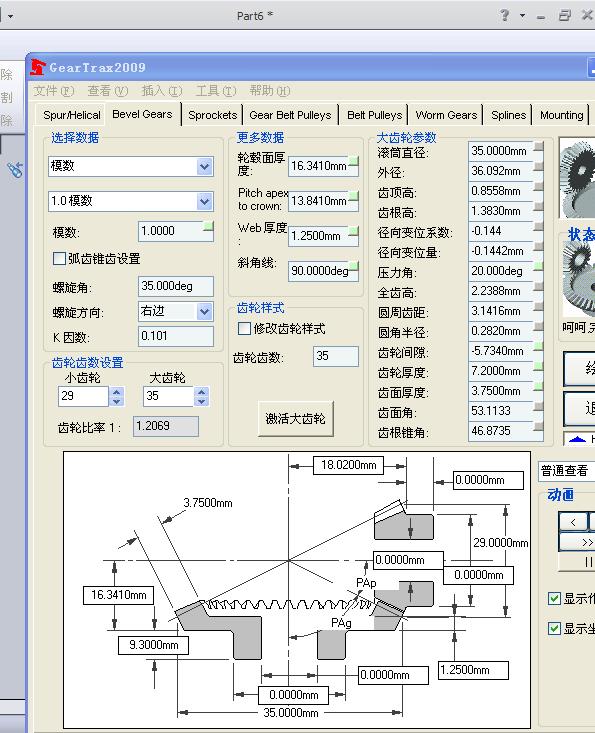Open the 帮助(H) menu
The width and height of the screenshot is (595, 733).
click(x=270, y=91)
